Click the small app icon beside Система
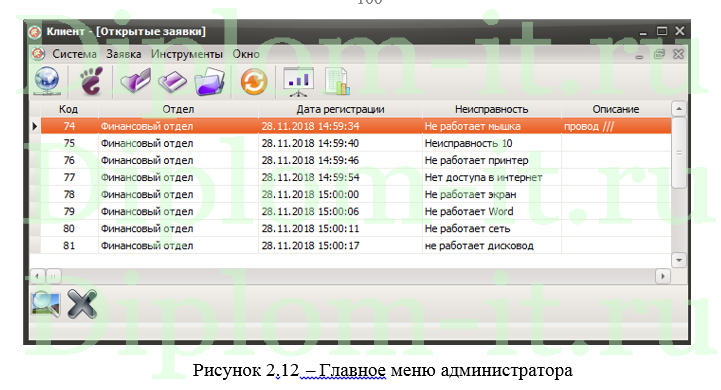721x390 pixels. (x=38, y=54)
